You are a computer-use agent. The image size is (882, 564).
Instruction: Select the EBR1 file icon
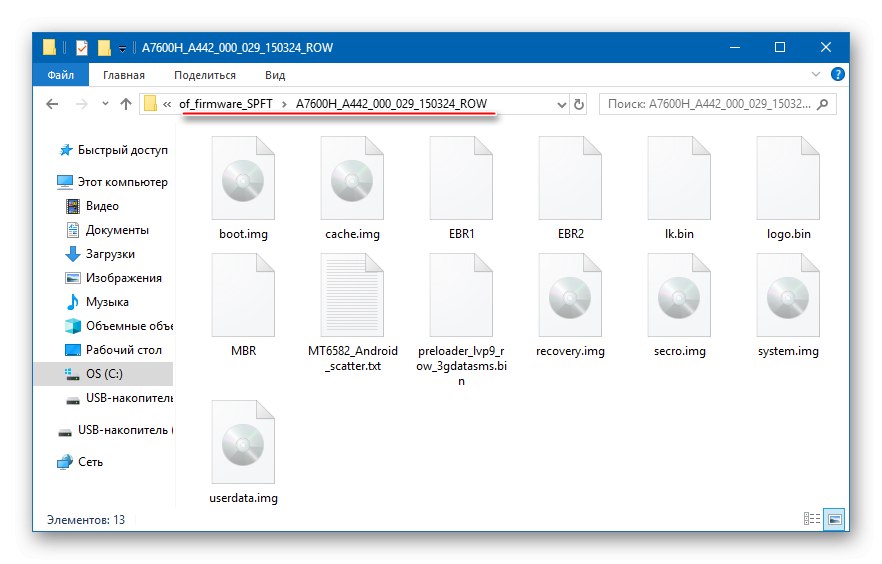point(461,178)
